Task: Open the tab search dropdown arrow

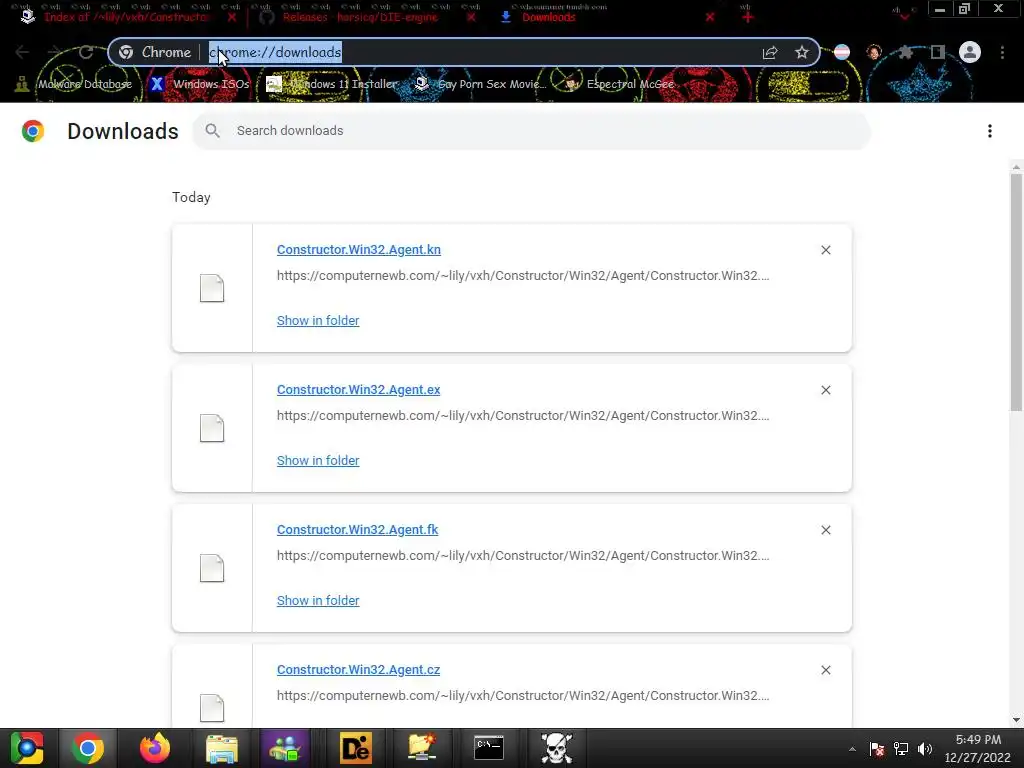Action: tap(904, 16)
